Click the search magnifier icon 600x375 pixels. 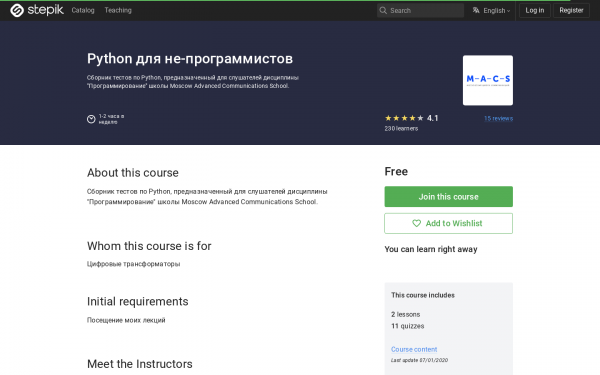pyautogui.click(x=383, y=10)
